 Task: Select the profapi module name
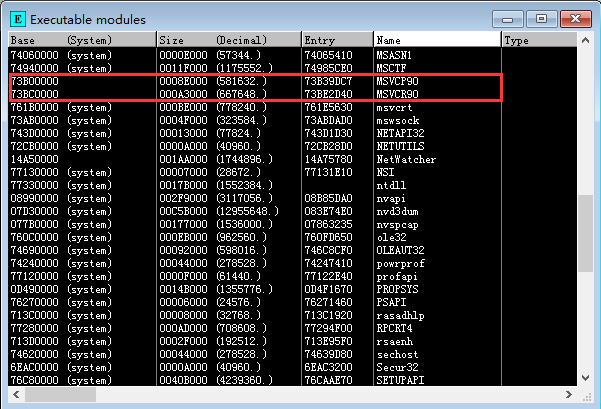pos(397,276)
